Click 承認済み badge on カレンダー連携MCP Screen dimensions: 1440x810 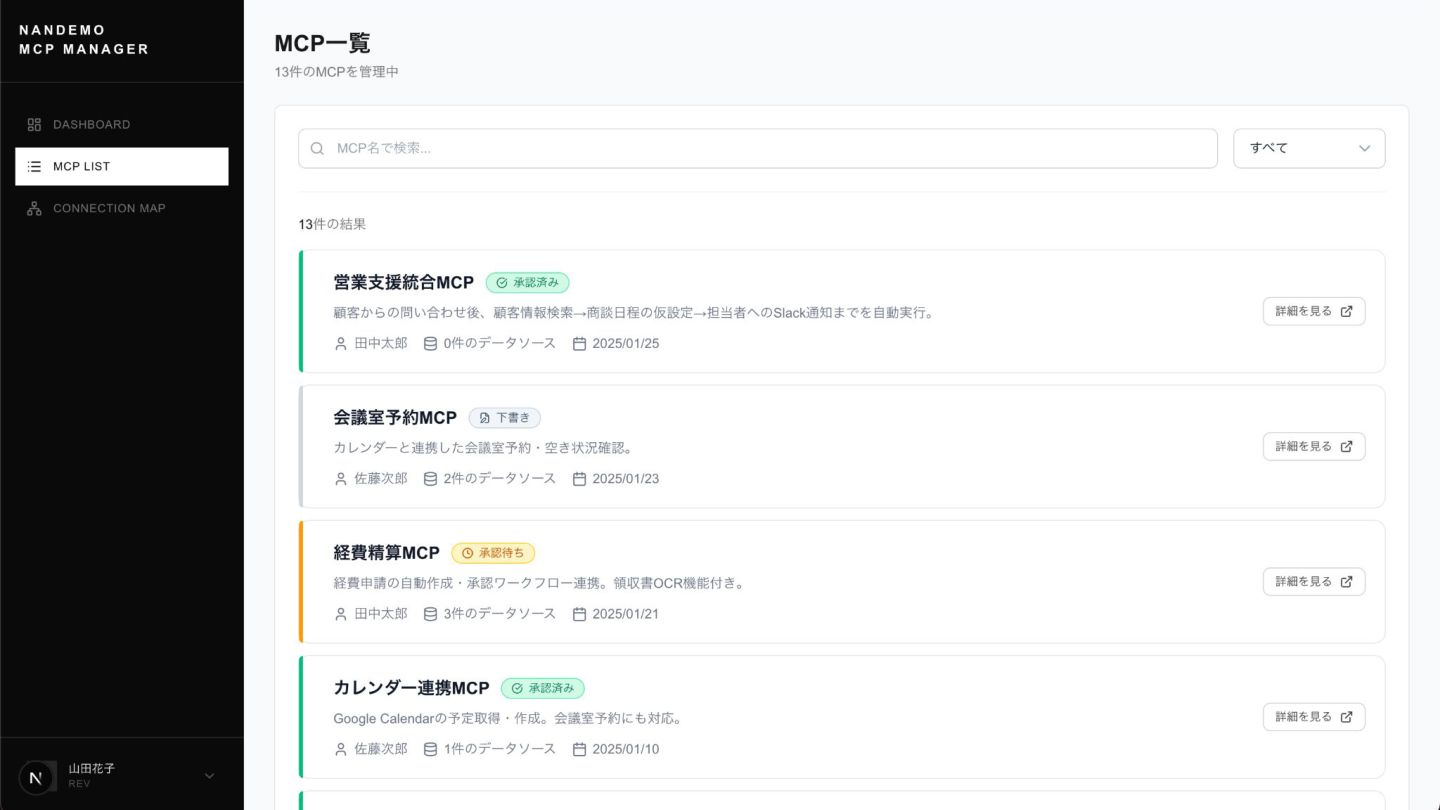pos(543,688)
